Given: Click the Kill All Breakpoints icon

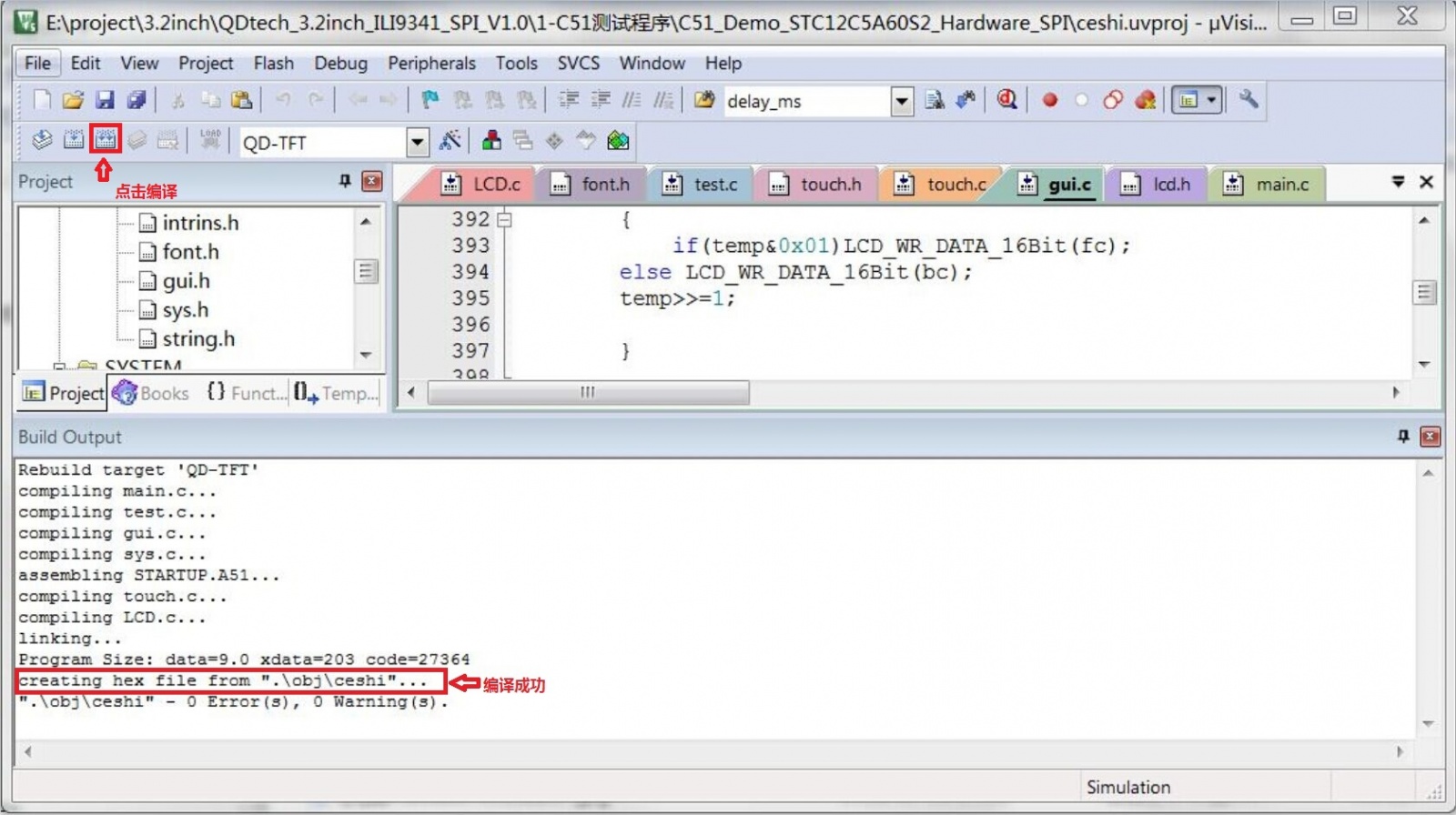Looking at the screenshot, I should (1146, 100).
